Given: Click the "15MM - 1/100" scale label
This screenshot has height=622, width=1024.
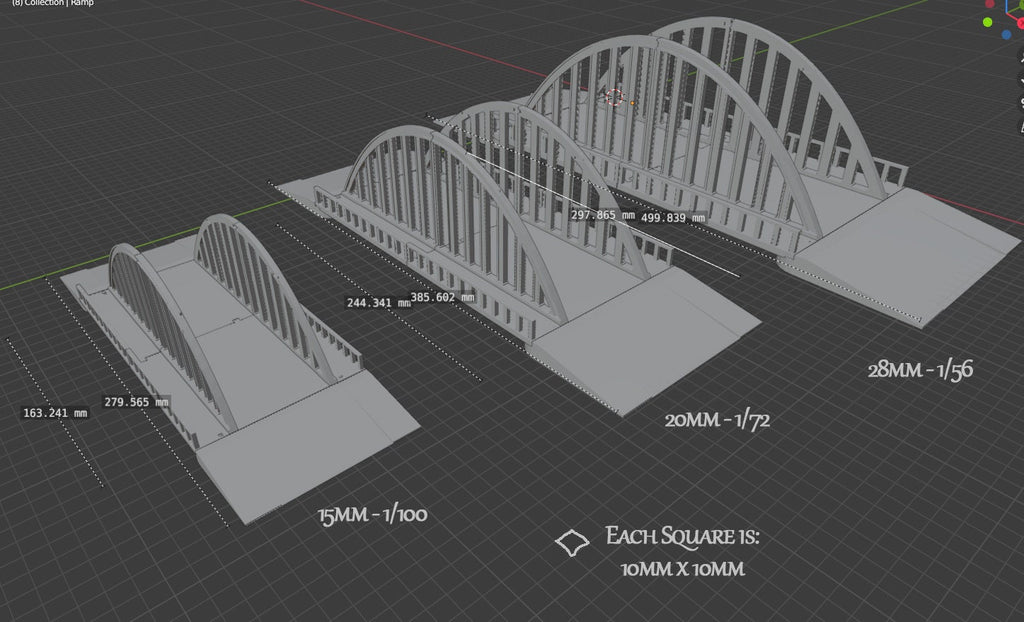Looking at the screenshot, I should [372, 516].
